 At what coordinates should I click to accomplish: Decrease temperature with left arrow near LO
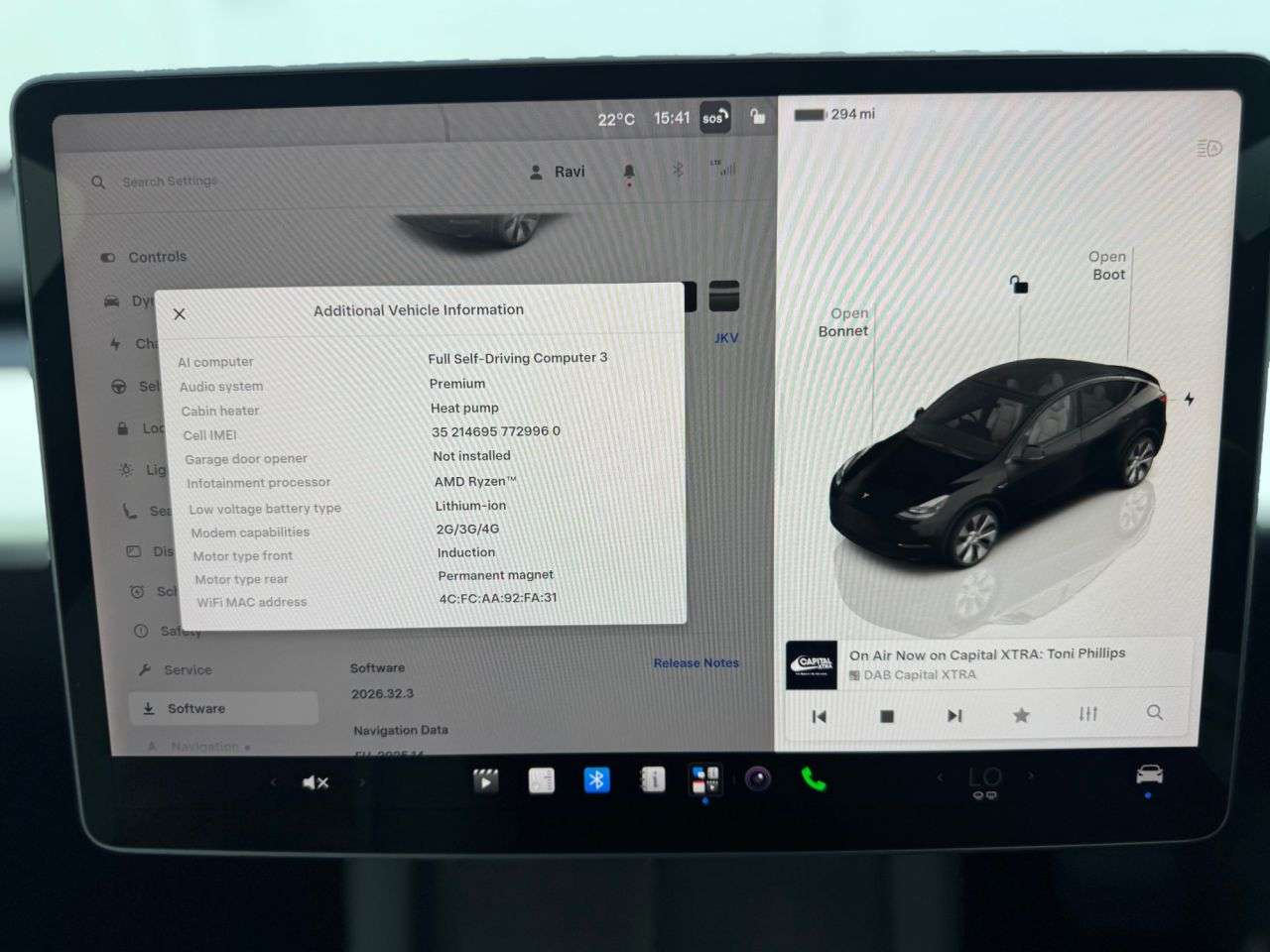coord(940,776)
